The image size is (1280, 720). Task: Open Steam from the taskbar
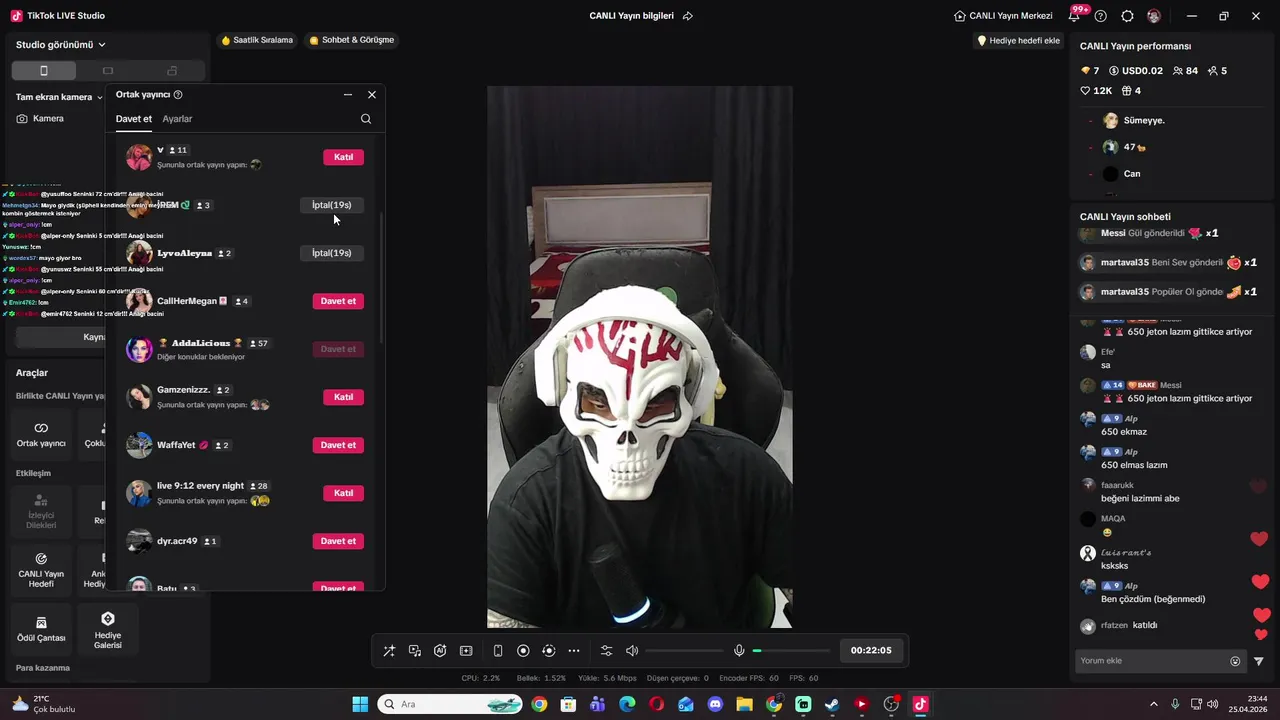click(x=832, y=705)
